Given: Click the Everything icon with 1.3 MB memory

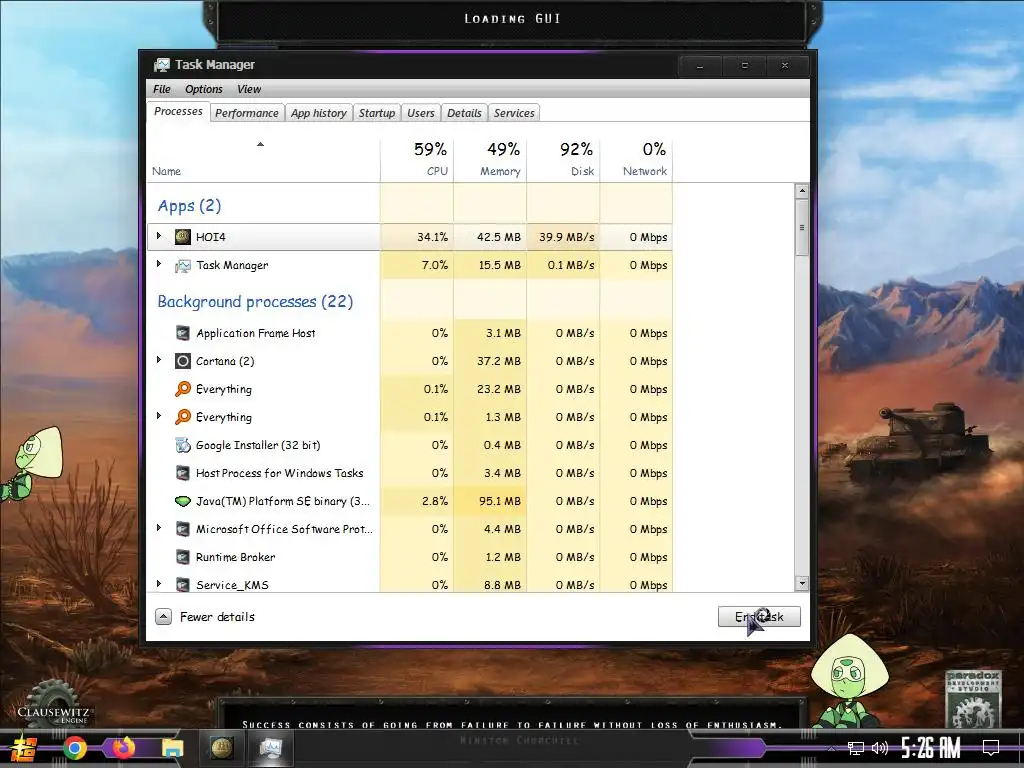Looking at the screenshot, I should point(183,417).
